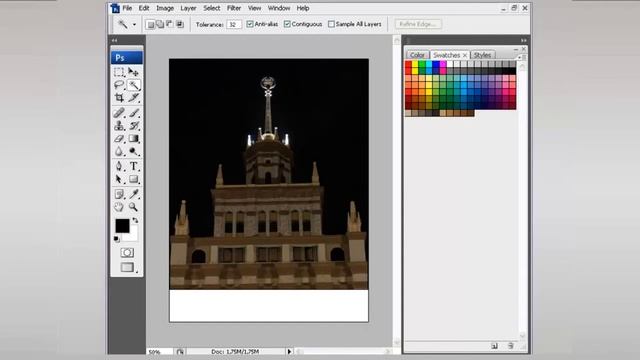Select the Slice tool
The width and height of the screenshot is (640, 360).
(133, 98)
